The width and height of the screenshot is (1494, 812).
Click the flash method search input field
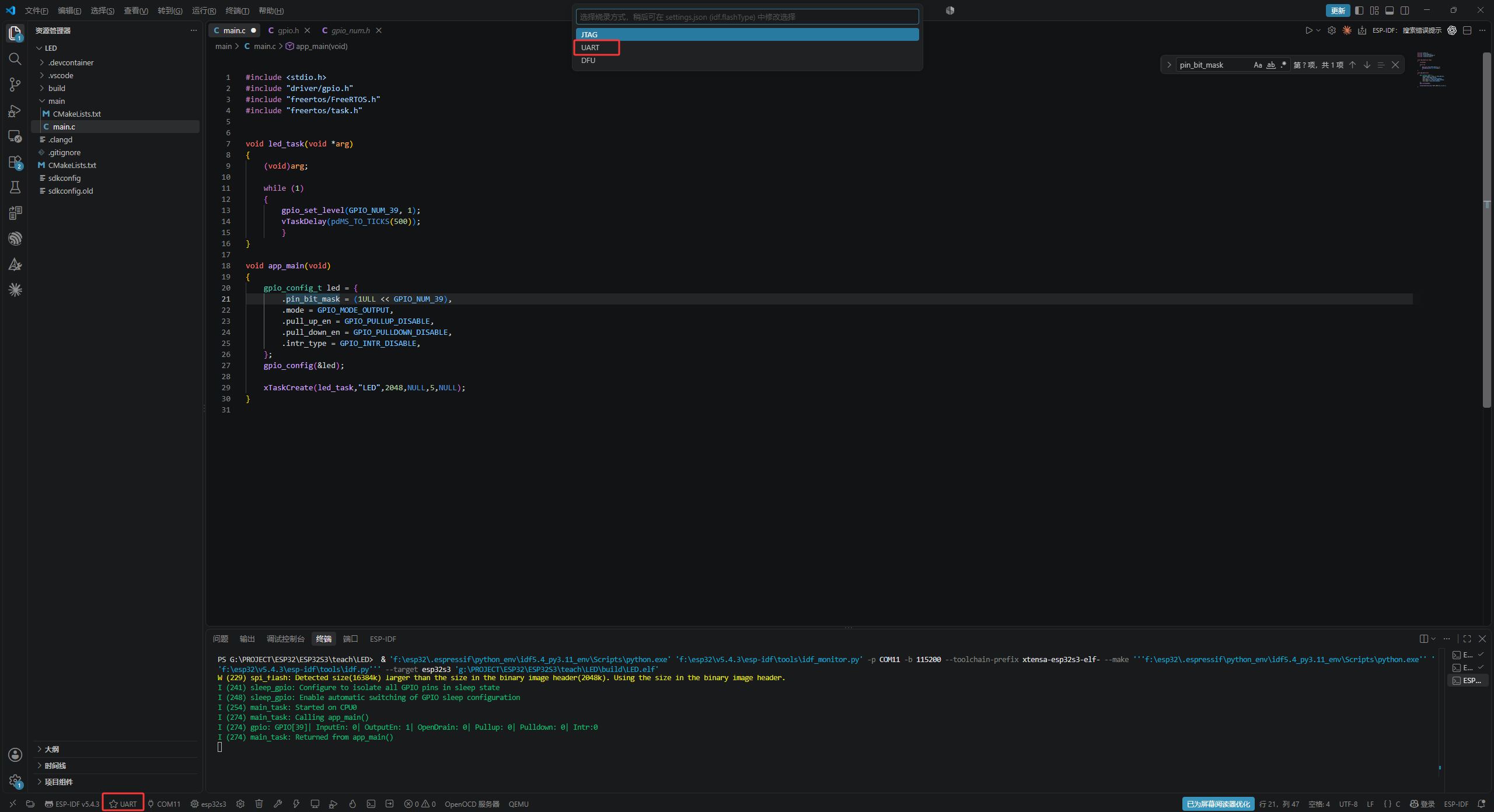[747, 17]
